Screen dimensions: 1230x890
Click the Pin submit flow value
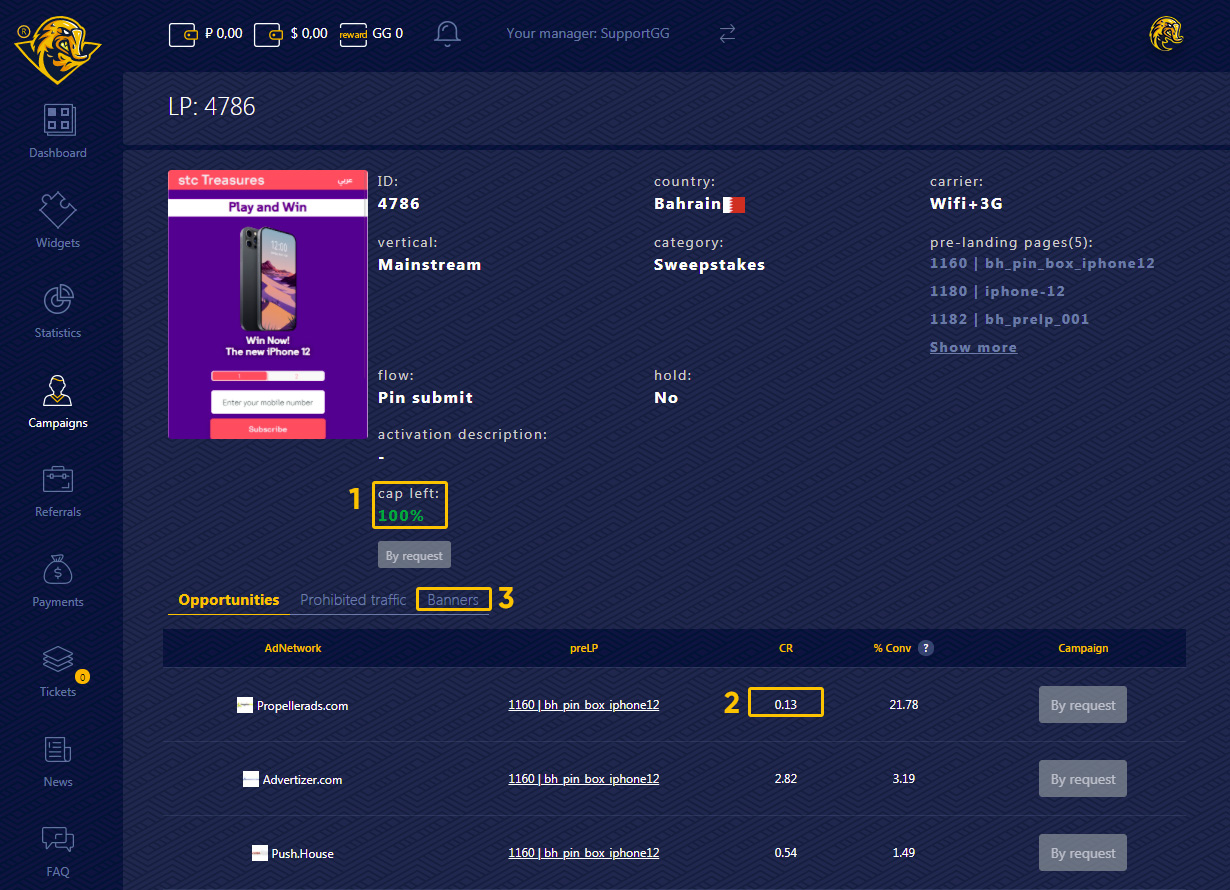(425, 397)
